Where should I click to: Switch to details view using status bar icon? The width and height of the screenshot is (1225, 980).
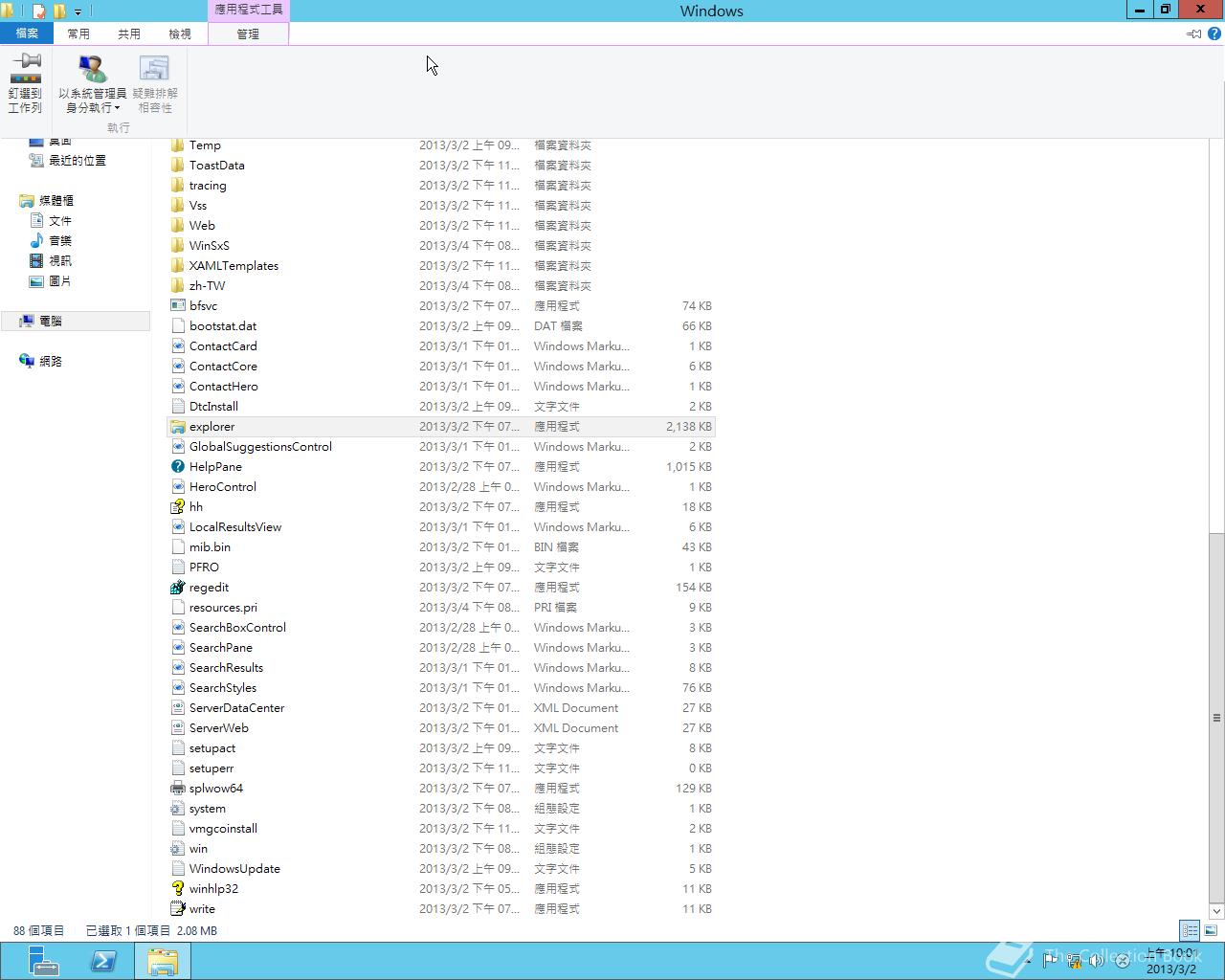(1190, 930)
